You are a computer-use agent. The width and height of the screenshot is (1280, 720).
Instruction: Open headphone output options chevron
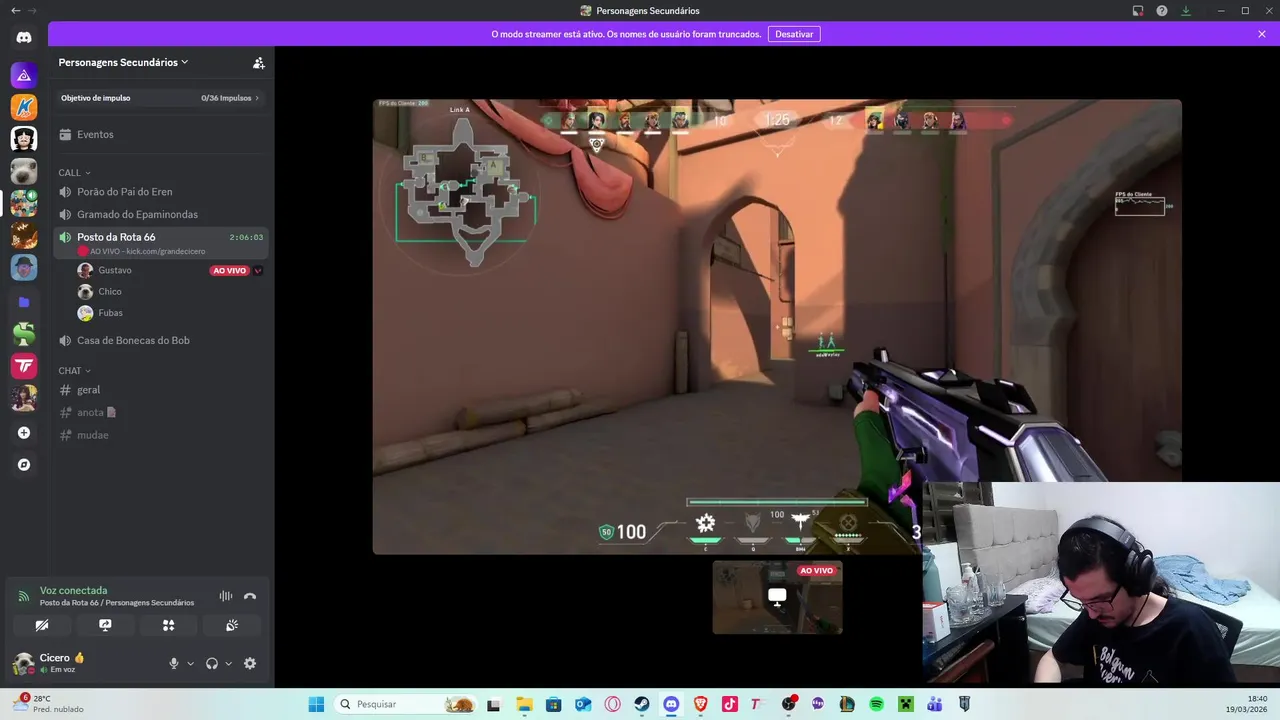[x=228, y=663]
